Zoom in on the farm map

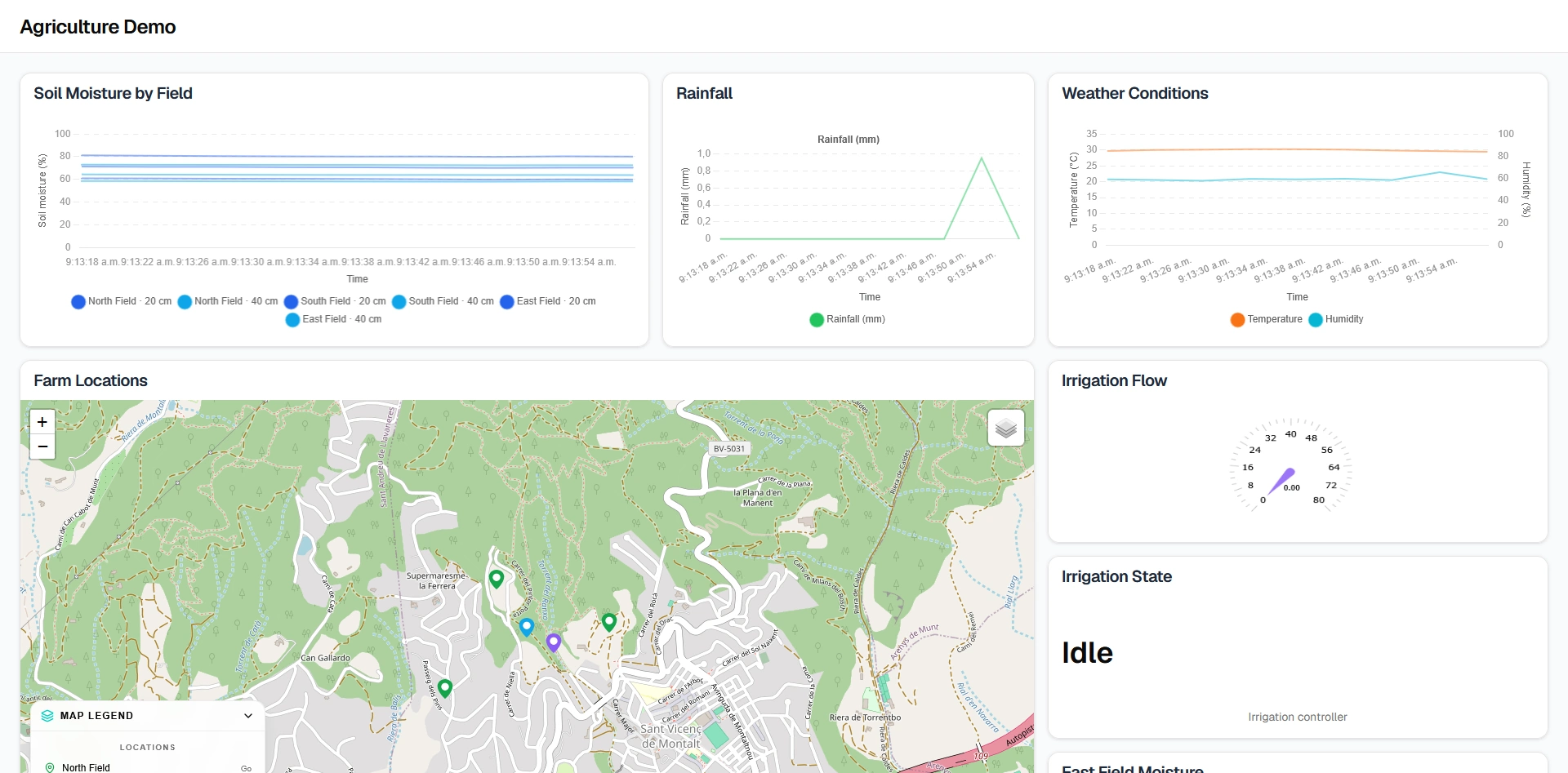(42, 422)
